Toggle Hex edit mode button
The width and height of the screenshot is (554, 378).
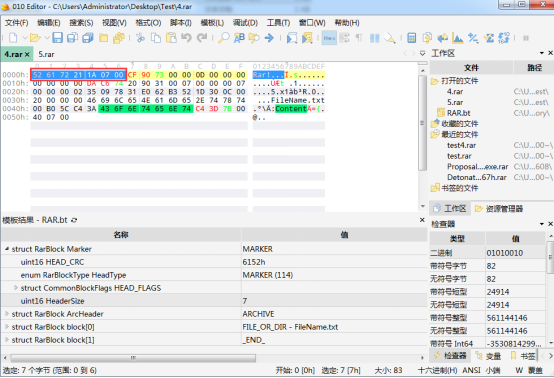(x=329, y=38)
